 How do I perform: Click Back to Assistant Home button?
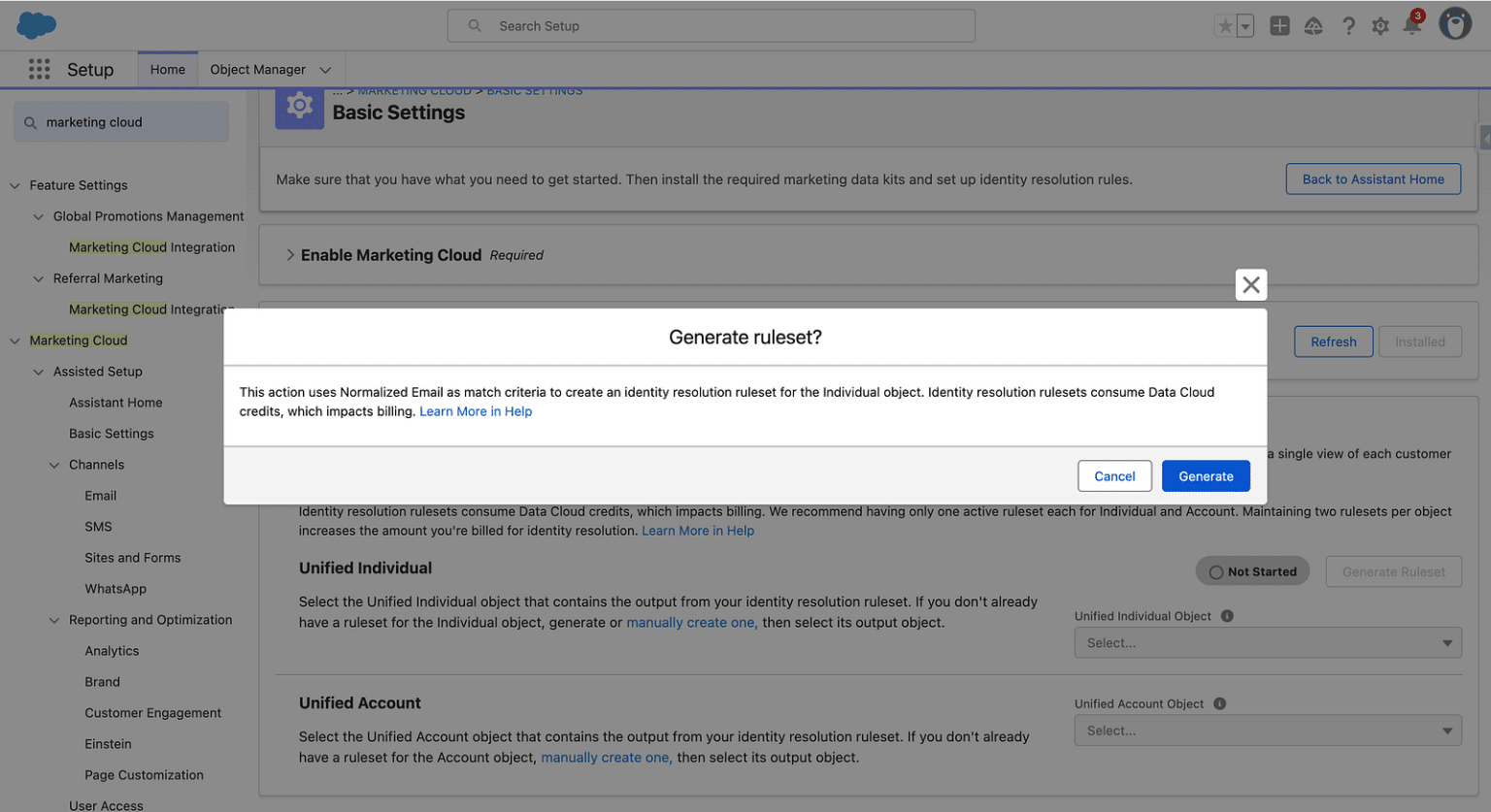(x=1373, y=179)
